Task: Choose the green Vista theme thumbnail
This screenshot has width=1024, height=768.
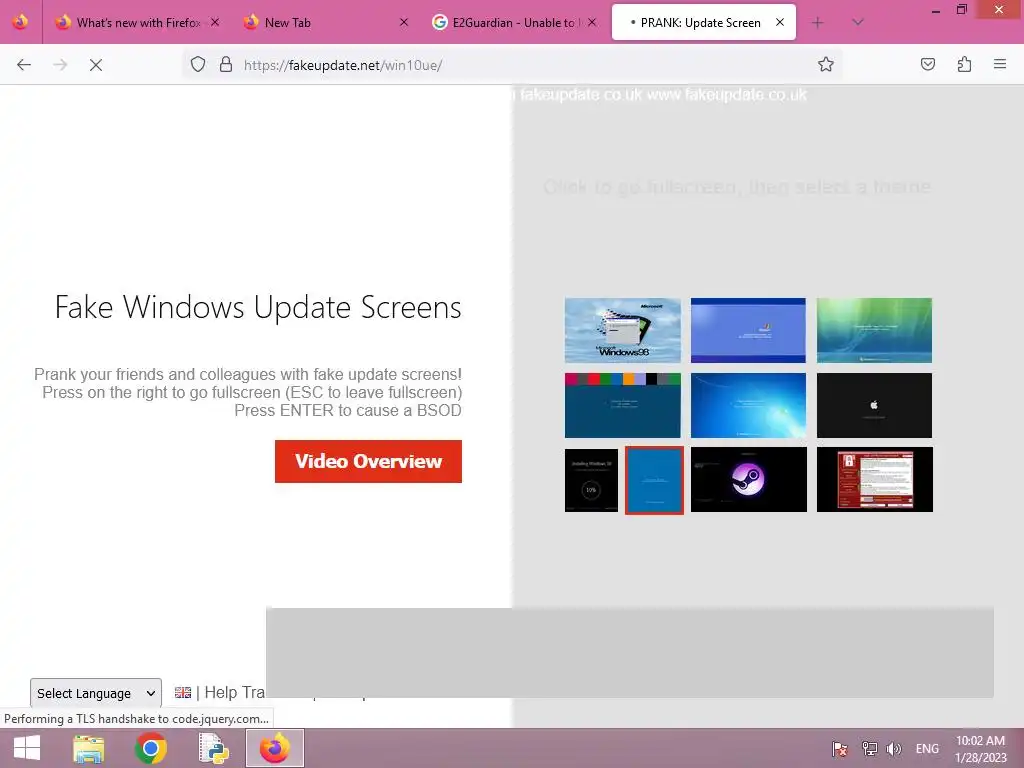Action: coord(874,330)
